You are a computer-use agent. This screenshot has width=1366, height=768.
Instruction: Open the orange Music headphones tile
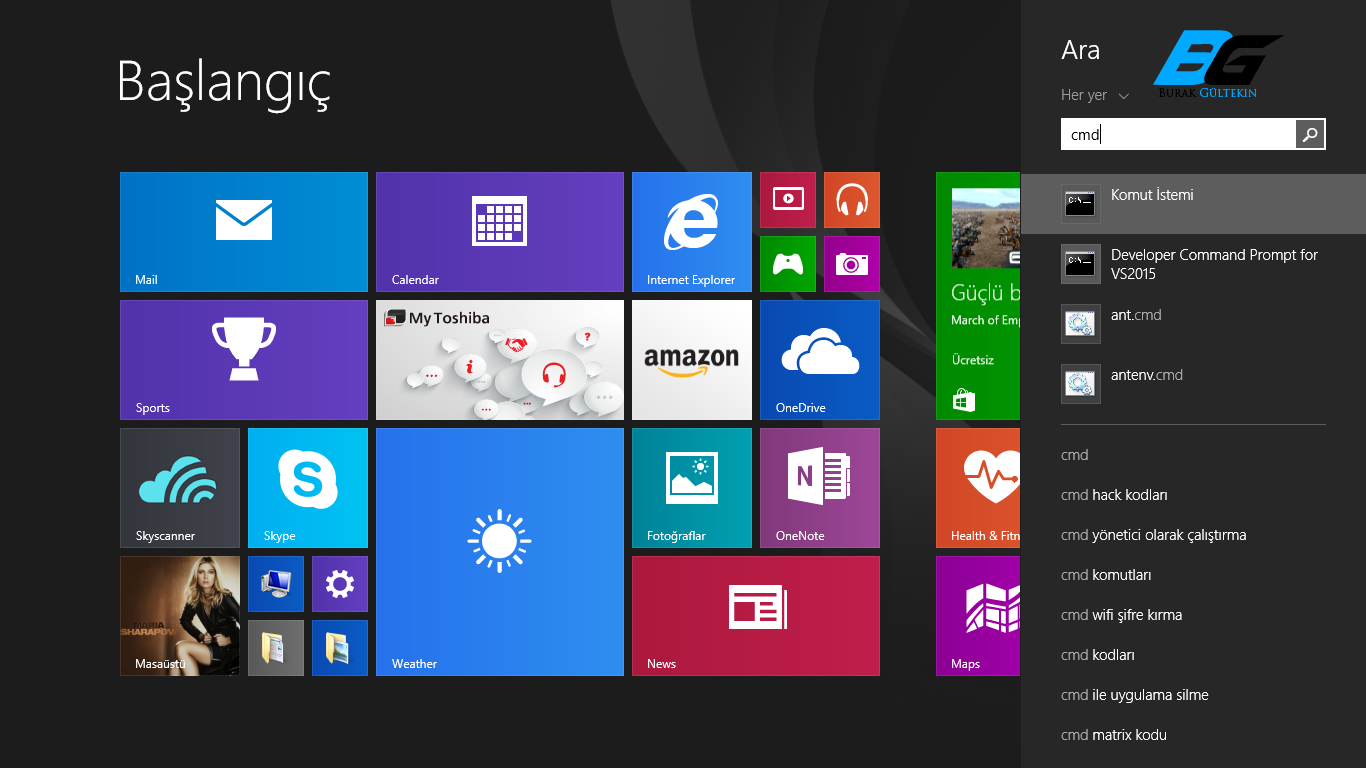click(x=852, y=200)
